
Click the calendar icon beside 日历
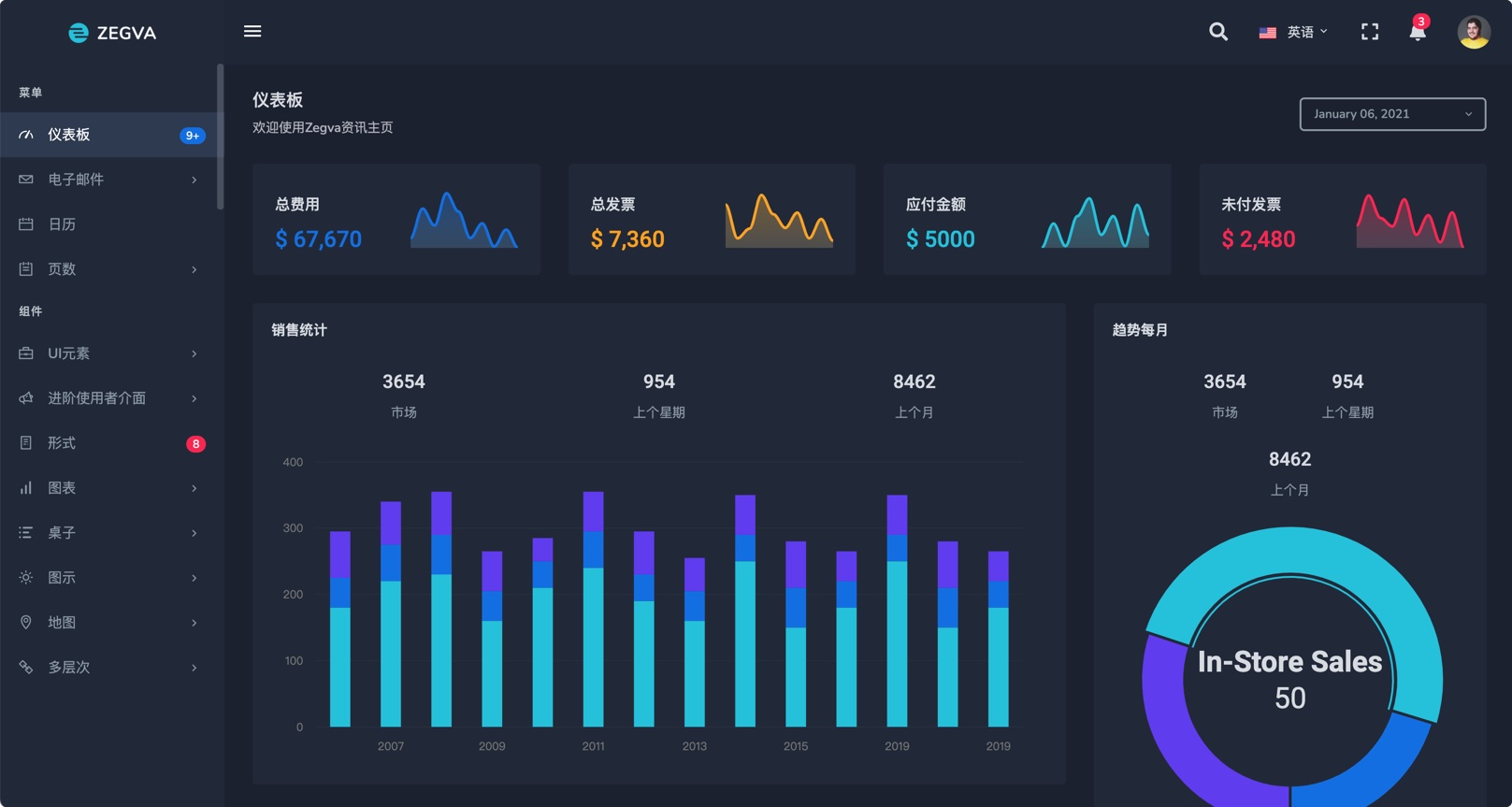pos(26,224)
